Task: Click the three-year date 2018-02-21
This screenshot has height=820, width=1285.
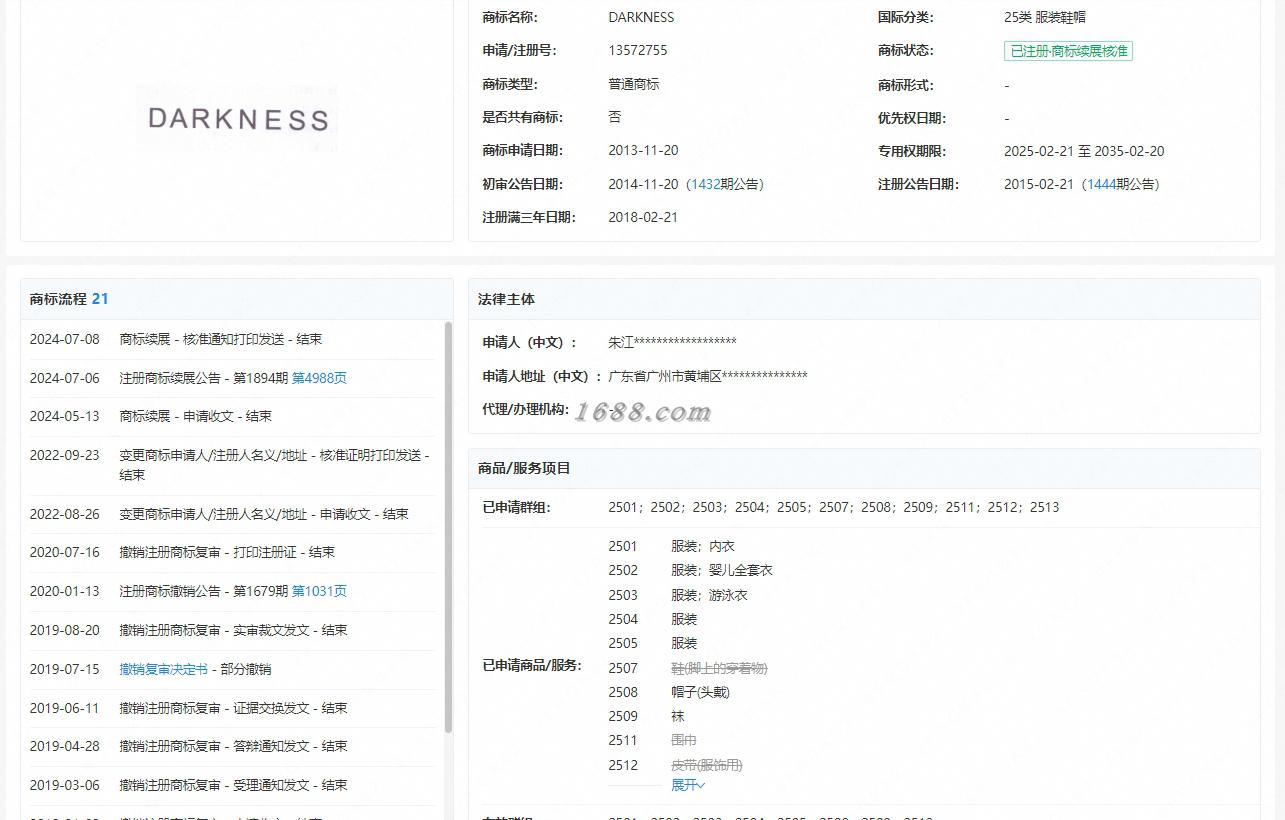Action: click(643, 217)
